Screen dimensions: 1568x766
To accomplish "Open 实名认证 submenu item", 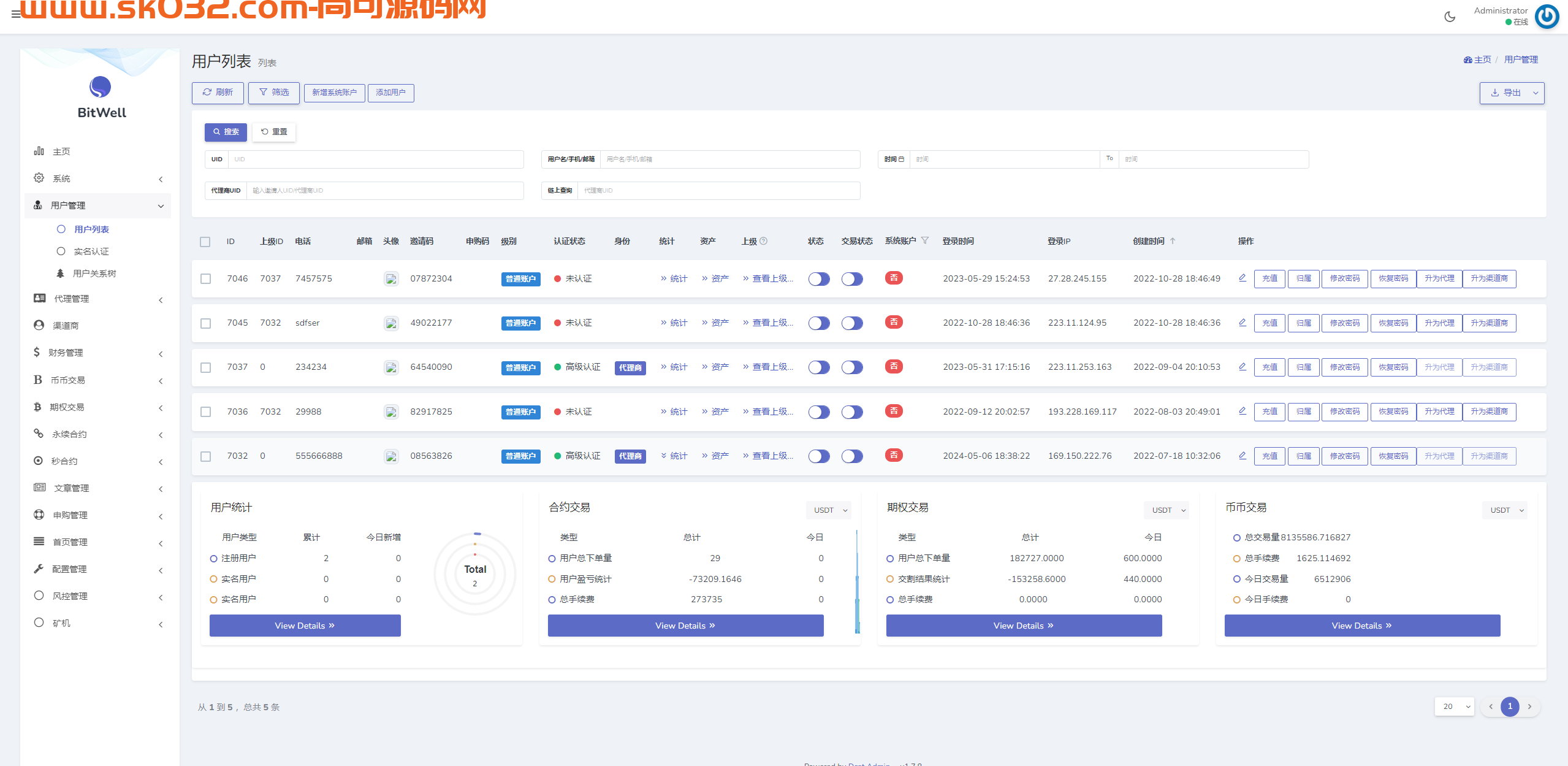I will point(91,251).
